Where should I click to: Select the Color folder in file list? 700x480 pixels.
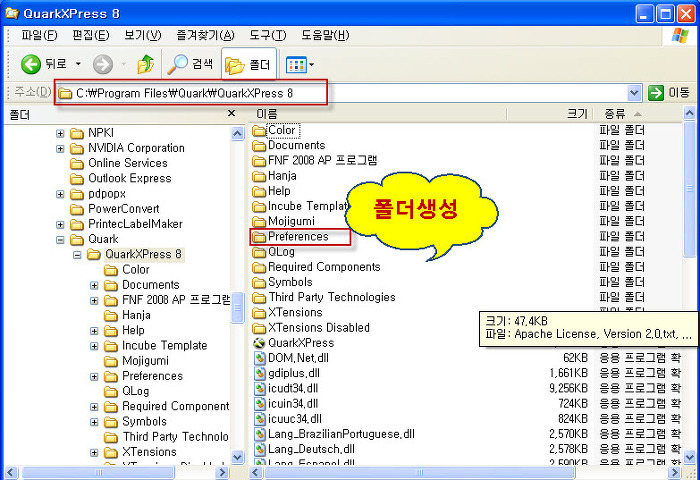click(283, 130)
